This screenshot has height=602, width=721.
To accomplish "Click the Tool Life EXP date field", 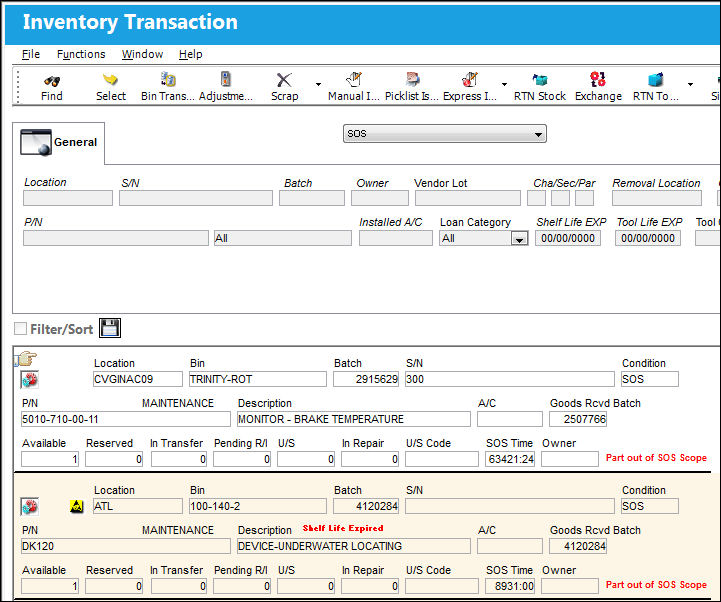I will tap(648, 238).
